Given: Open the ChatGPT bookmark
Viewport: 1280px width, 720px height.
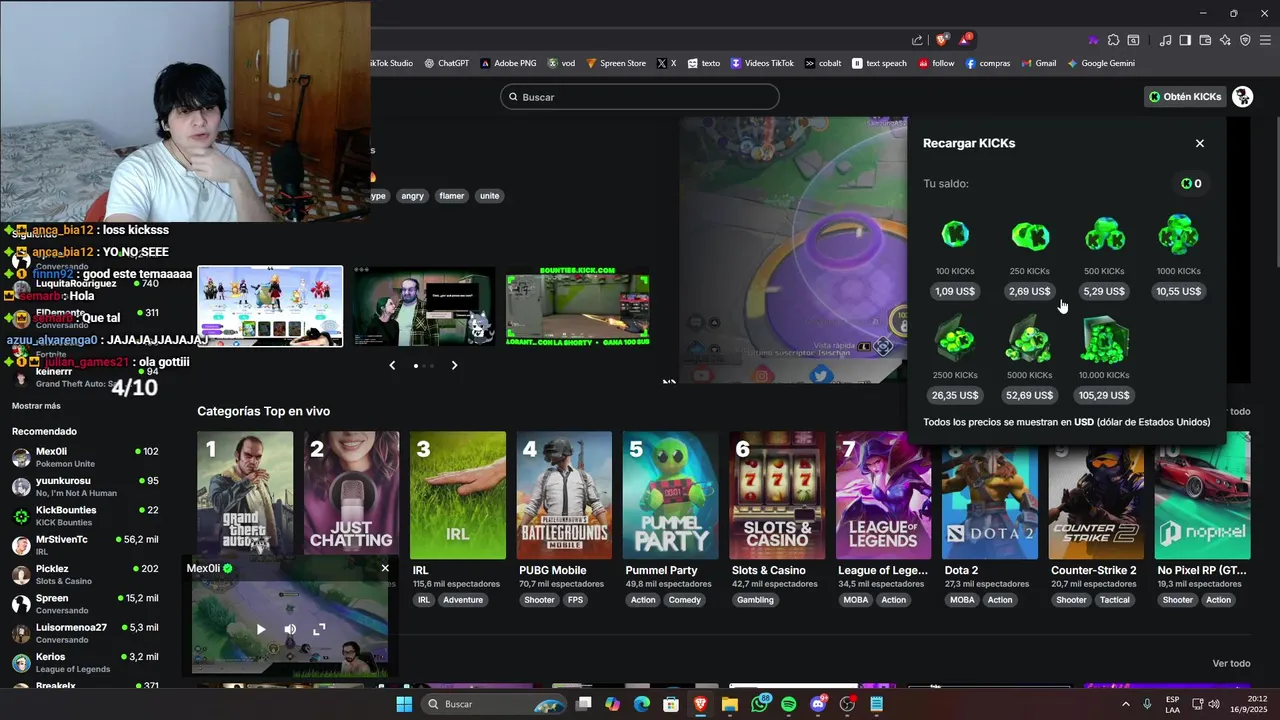Looking at the screenshot, I should [x=446, y=63].
